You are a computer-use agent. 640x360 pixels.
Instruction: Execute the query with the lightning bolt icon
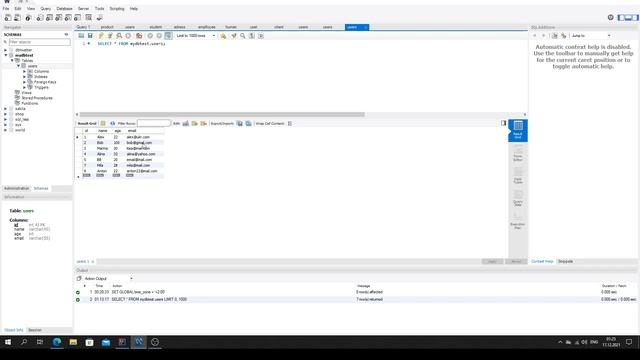pyautogui.click(x=101, y=36)
